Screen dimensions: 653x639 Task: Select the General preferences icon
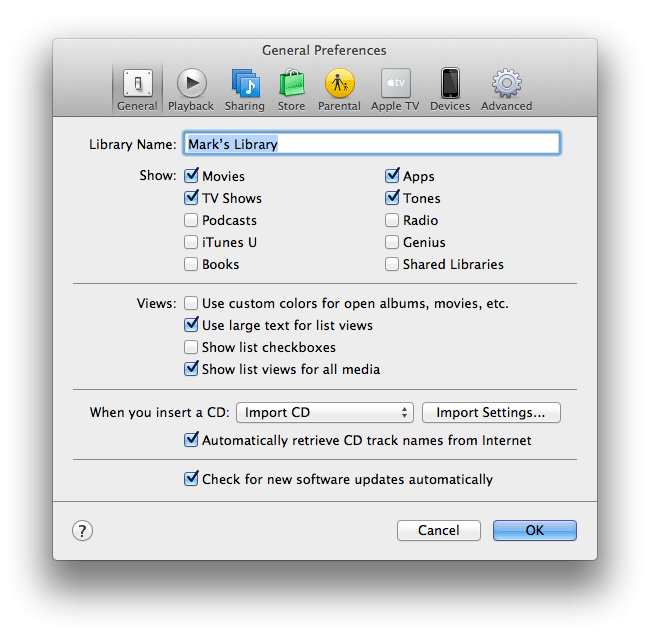click(137, 88)
